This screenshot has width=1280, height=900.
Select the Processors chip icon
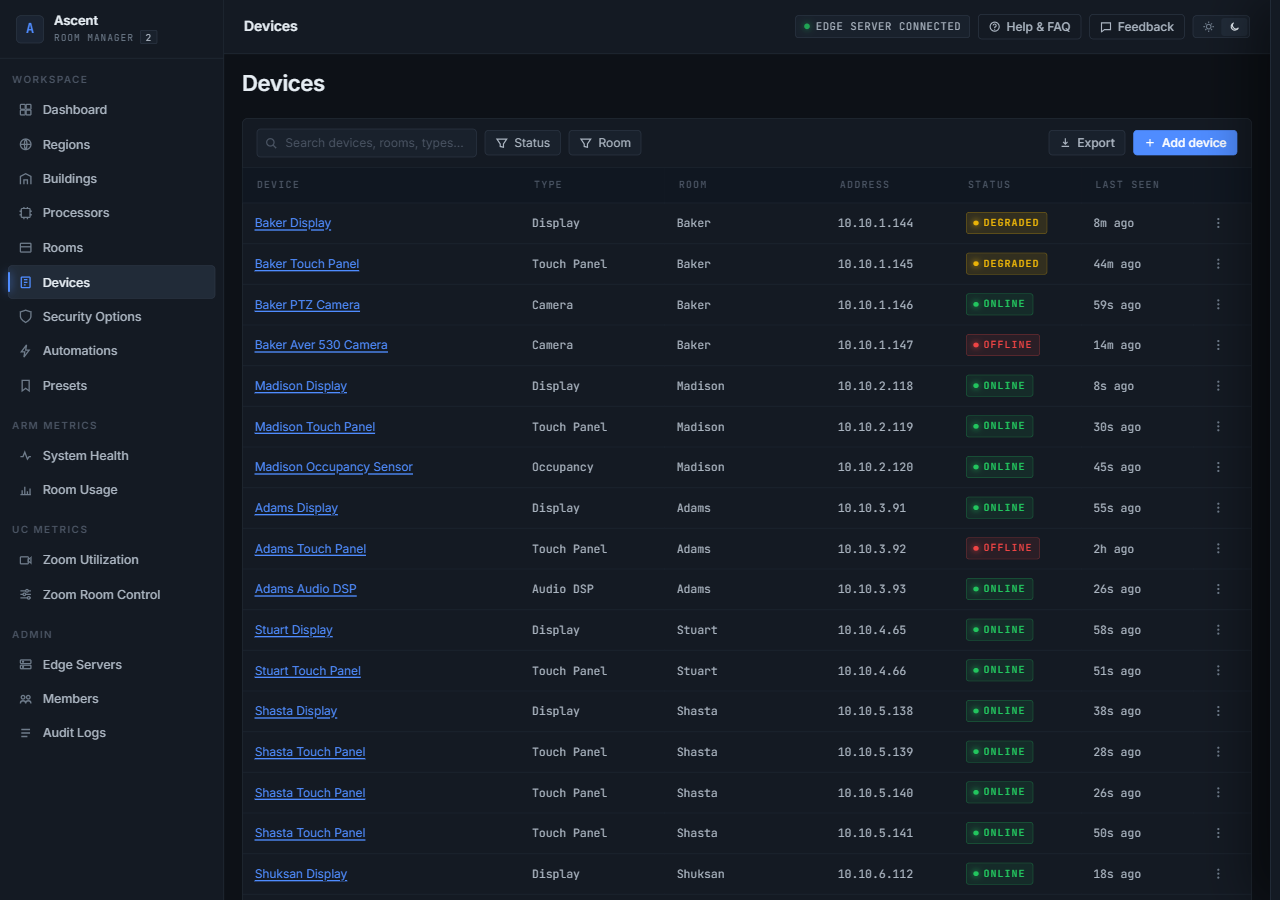coord(26,213)
